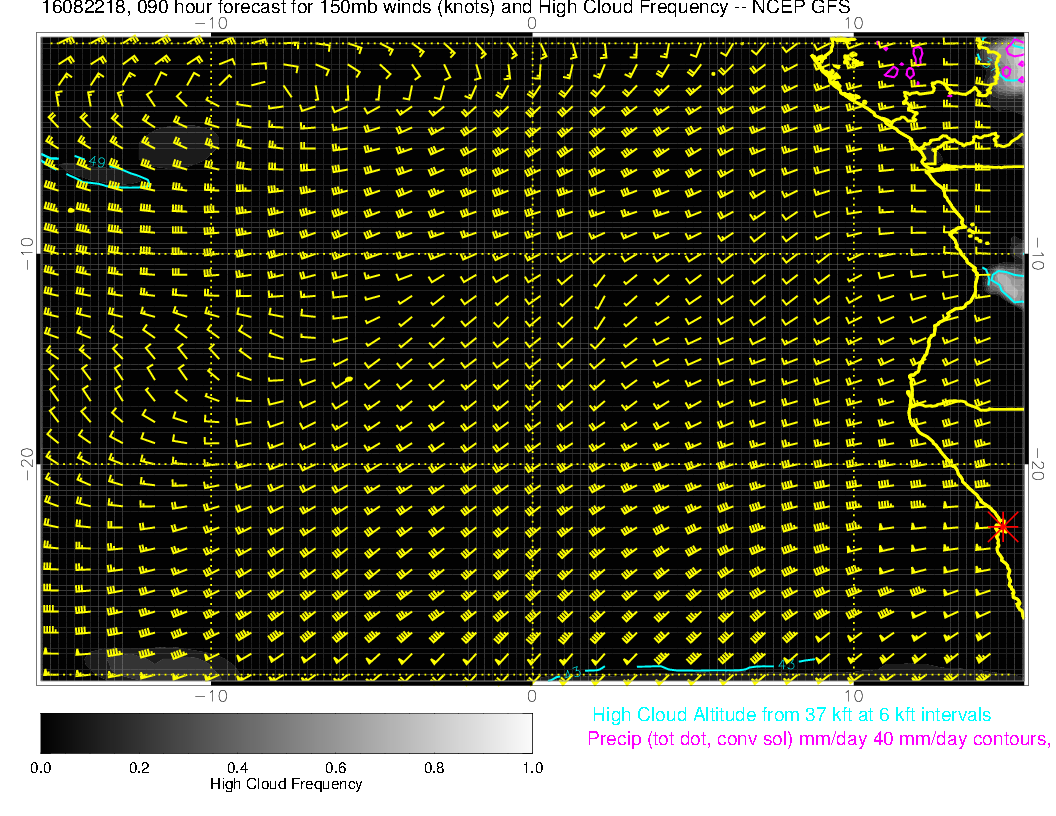This screenshot has width=1056, height=816.
Task: Click the bottom axis longitude label 10
Action: (x=853, y=696)
